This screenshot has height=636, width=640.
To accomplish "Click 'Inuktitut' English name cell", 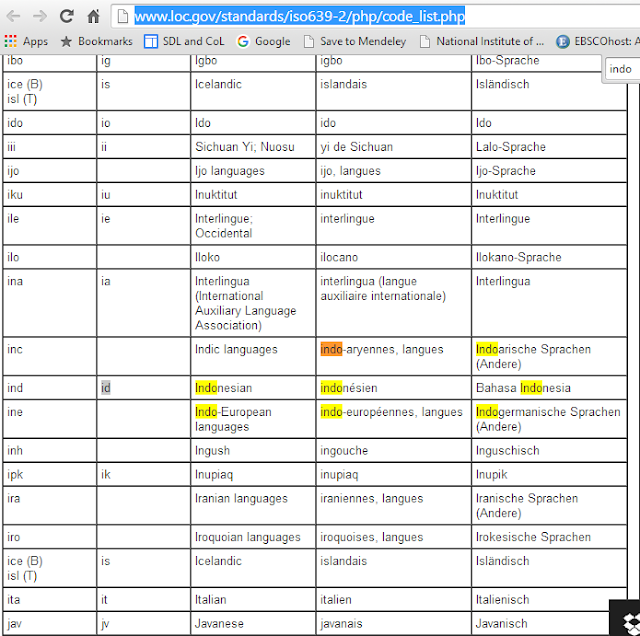I will pyautogui.click(x=253, y=194).
